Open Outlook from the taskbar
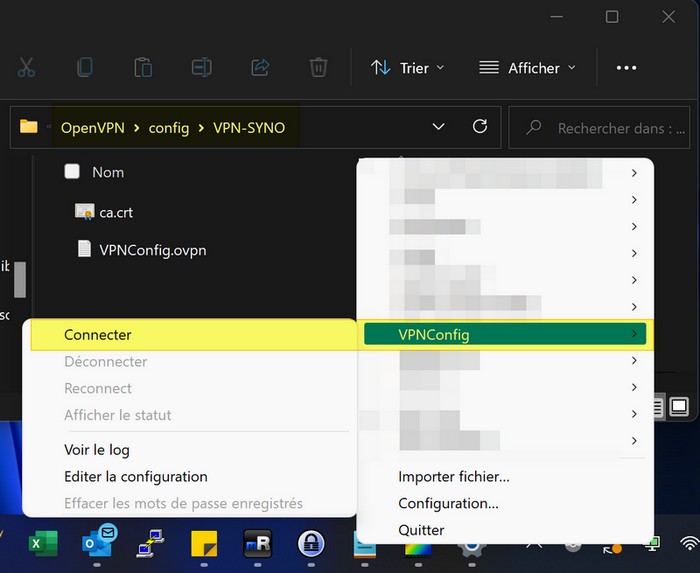This screenshot has width=700, height=573. (97, 544)
